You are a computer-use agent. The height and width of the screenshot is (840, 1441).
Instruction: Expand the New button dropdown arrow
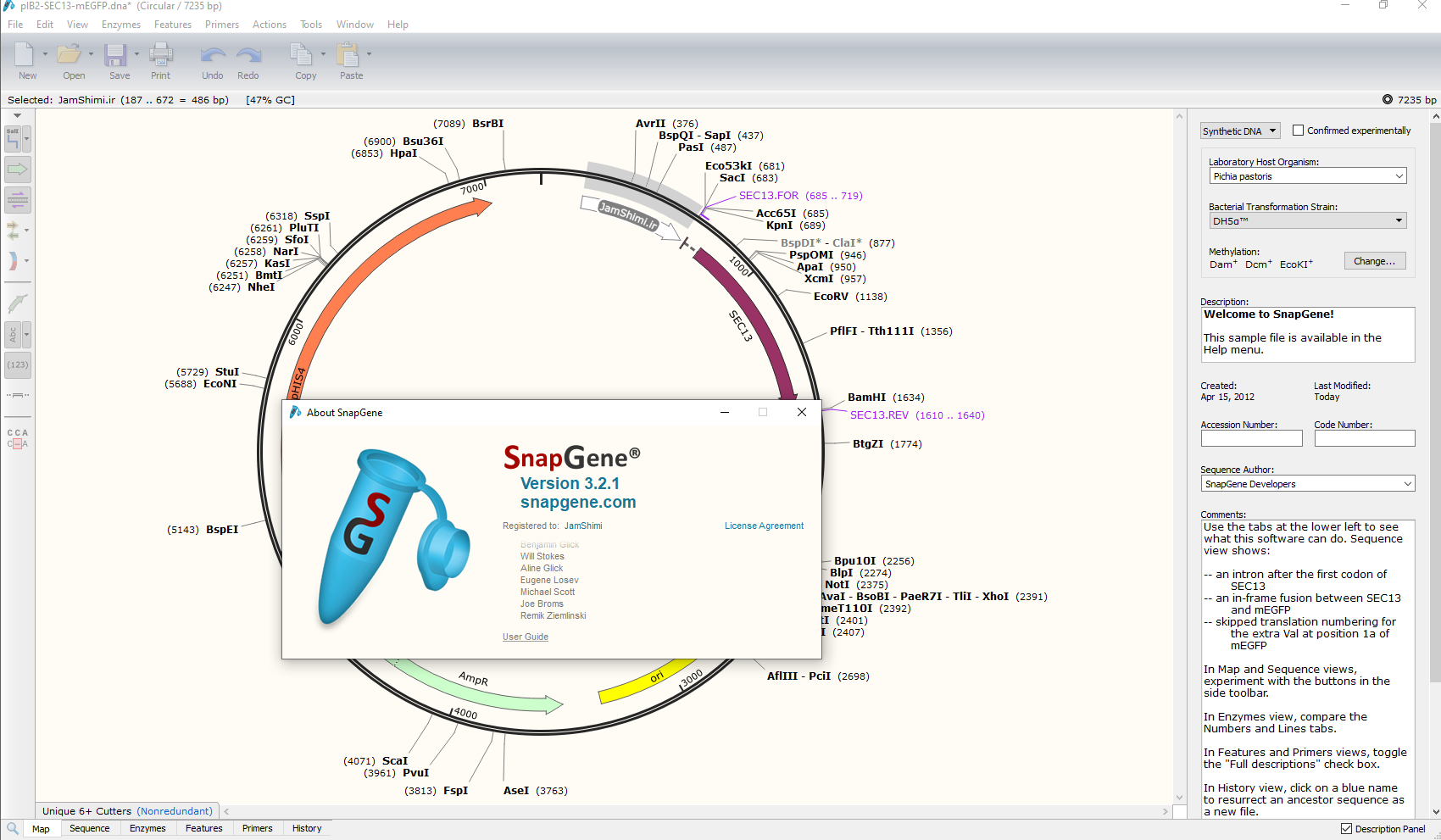45,54
